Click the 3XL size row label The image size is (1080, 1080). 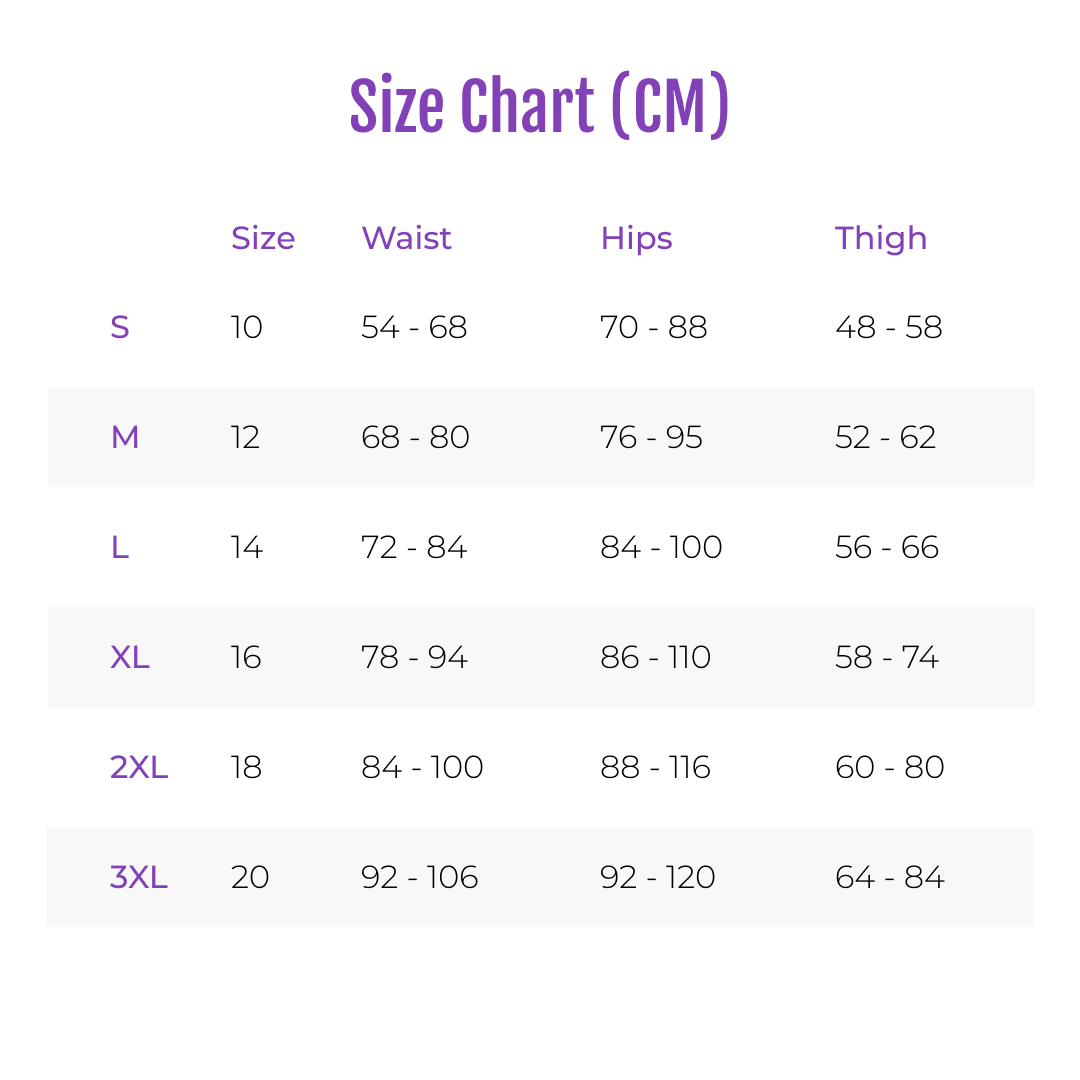tap(139, 878)
